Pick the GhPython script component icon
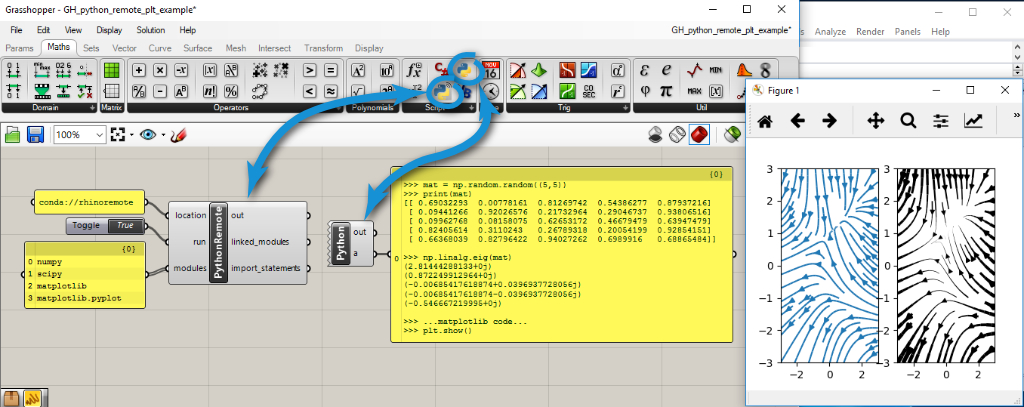 pyautogui.click(x=464, y=70)
